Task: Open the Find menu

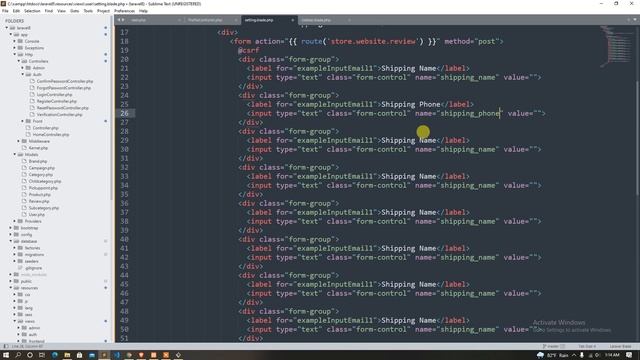Action: point(49,11)
